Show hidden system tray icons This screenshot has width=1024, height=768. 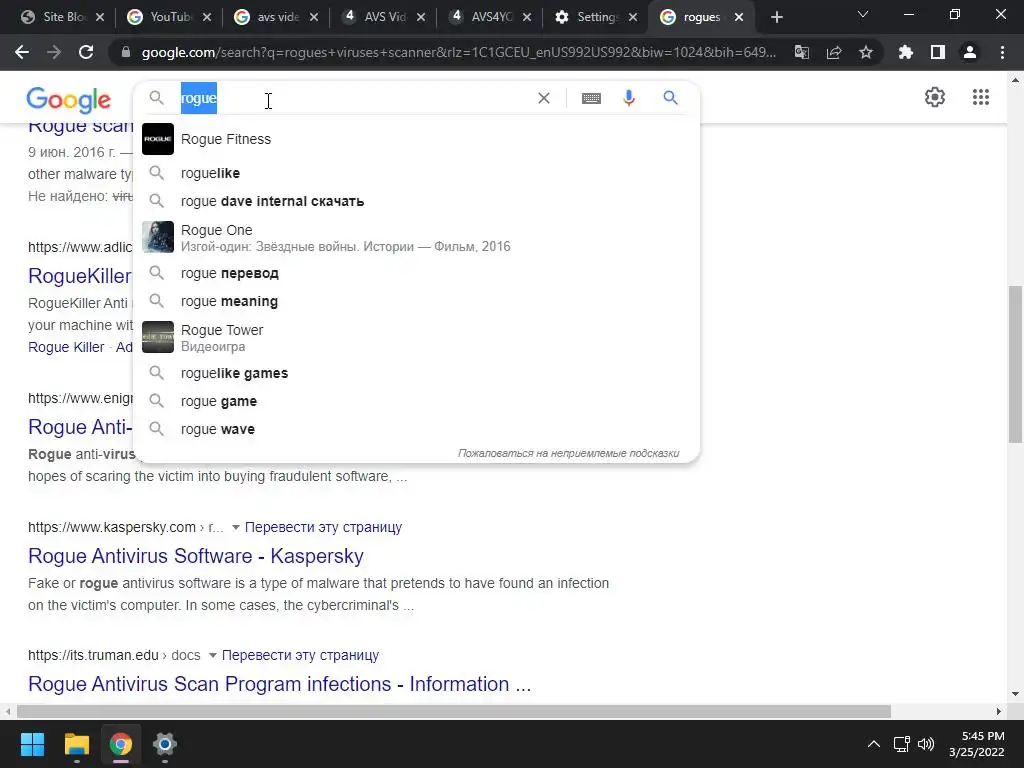pyautogui.click(x=873, y=744)
